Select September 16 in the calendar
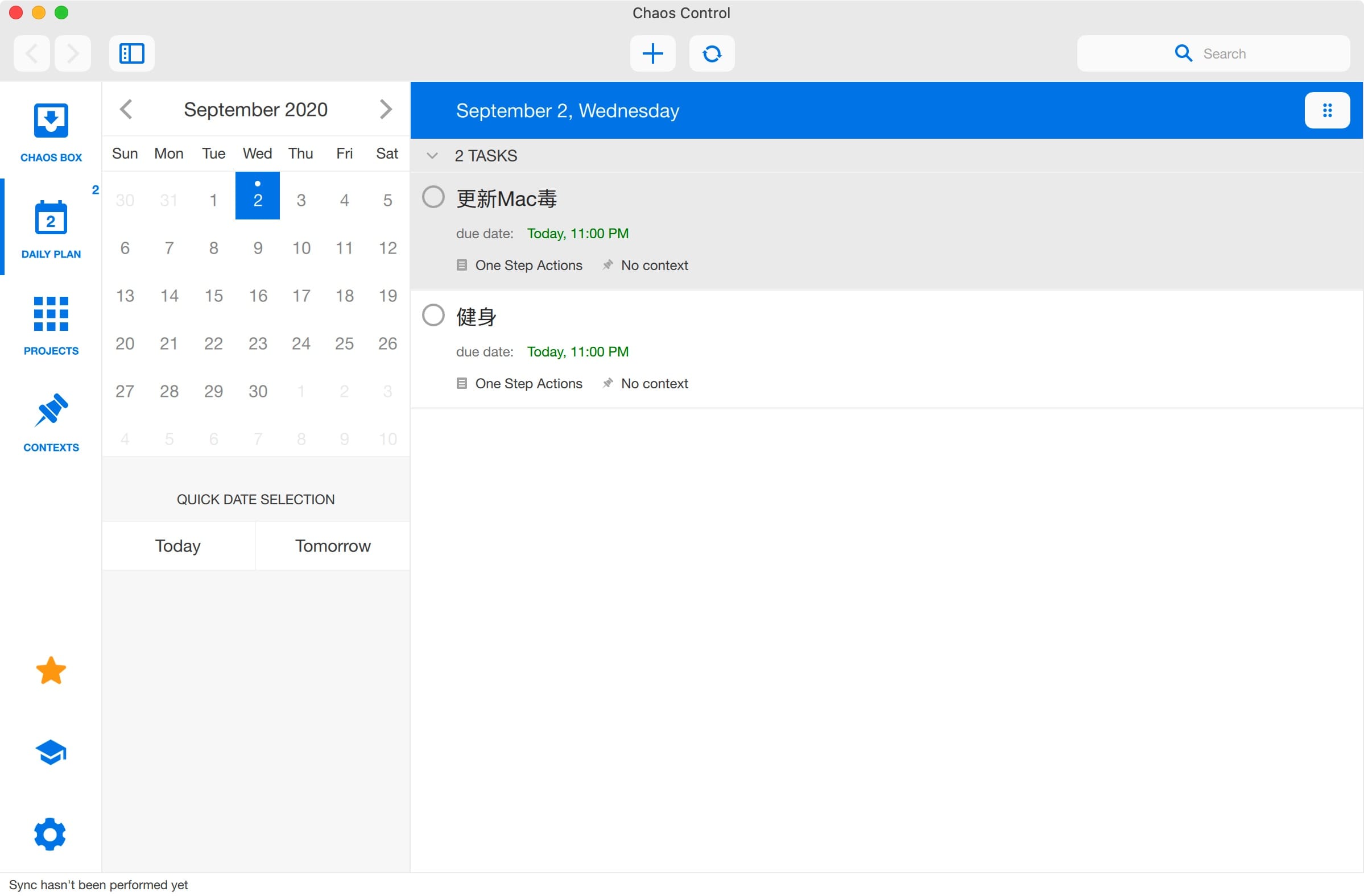1364x896 pixels. click(x=258, y=296)
